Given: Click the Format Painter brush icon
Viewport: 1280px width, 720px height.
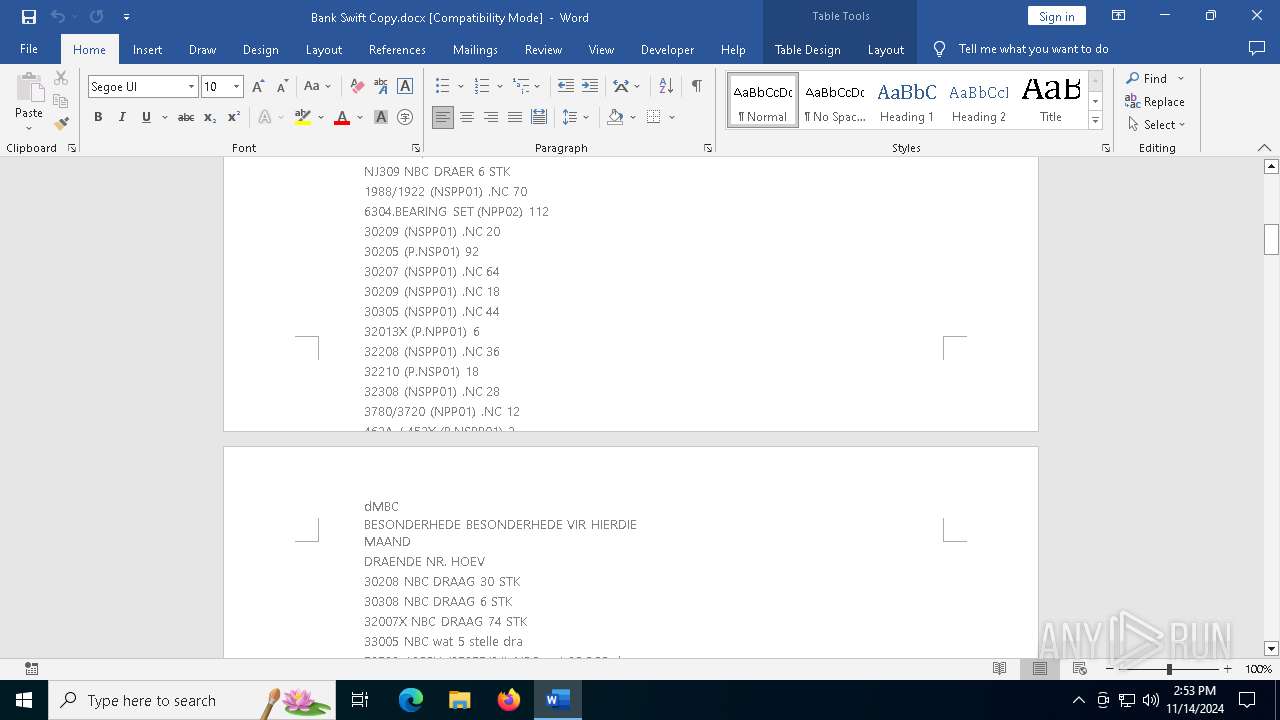Looking at the screenshot, I should [61, 124].
